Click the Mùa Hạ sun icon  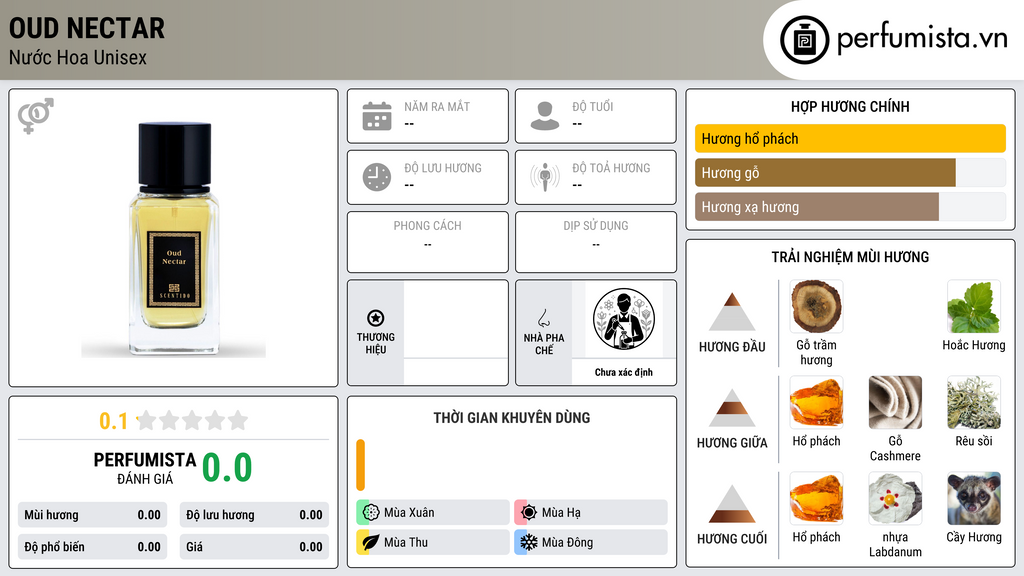(529, 513)
